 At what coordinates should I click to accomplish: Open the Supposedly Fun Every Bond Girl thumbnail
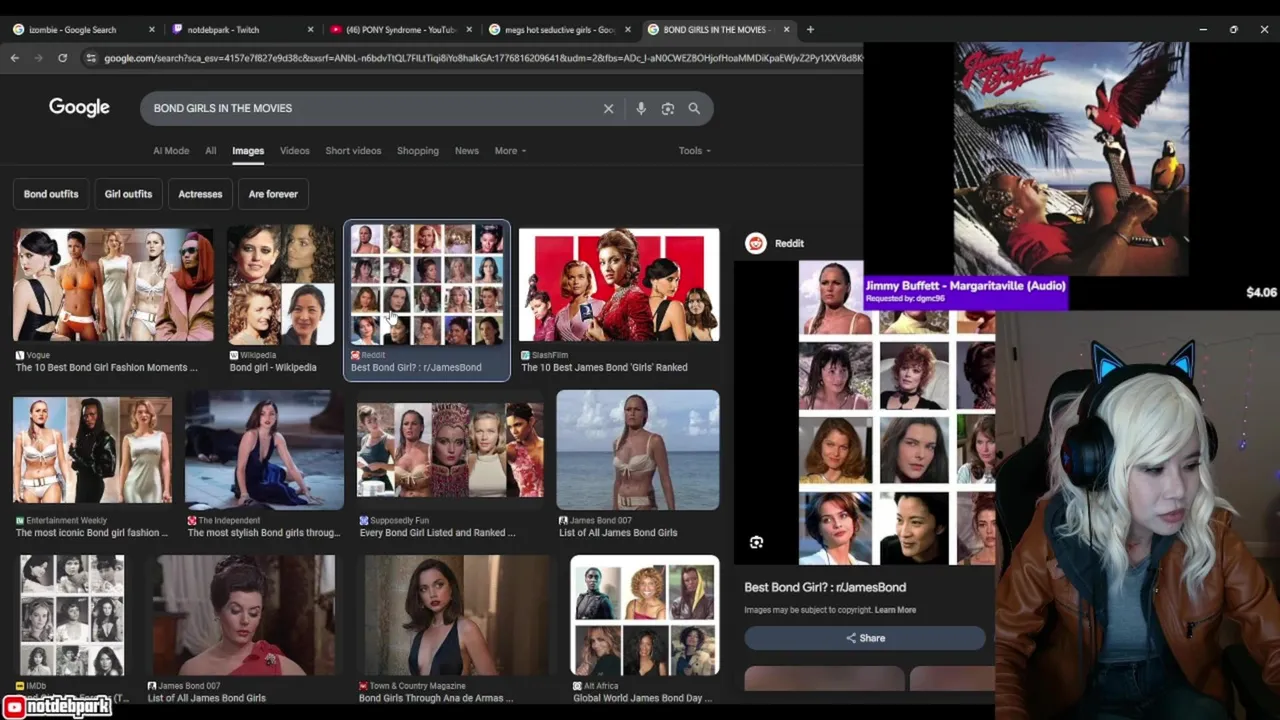(450, 450)
